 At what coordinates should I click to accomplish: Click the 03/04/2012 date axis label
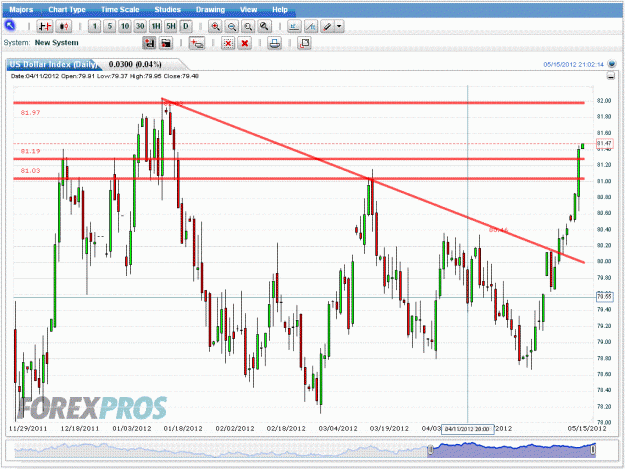coord(338,428)
